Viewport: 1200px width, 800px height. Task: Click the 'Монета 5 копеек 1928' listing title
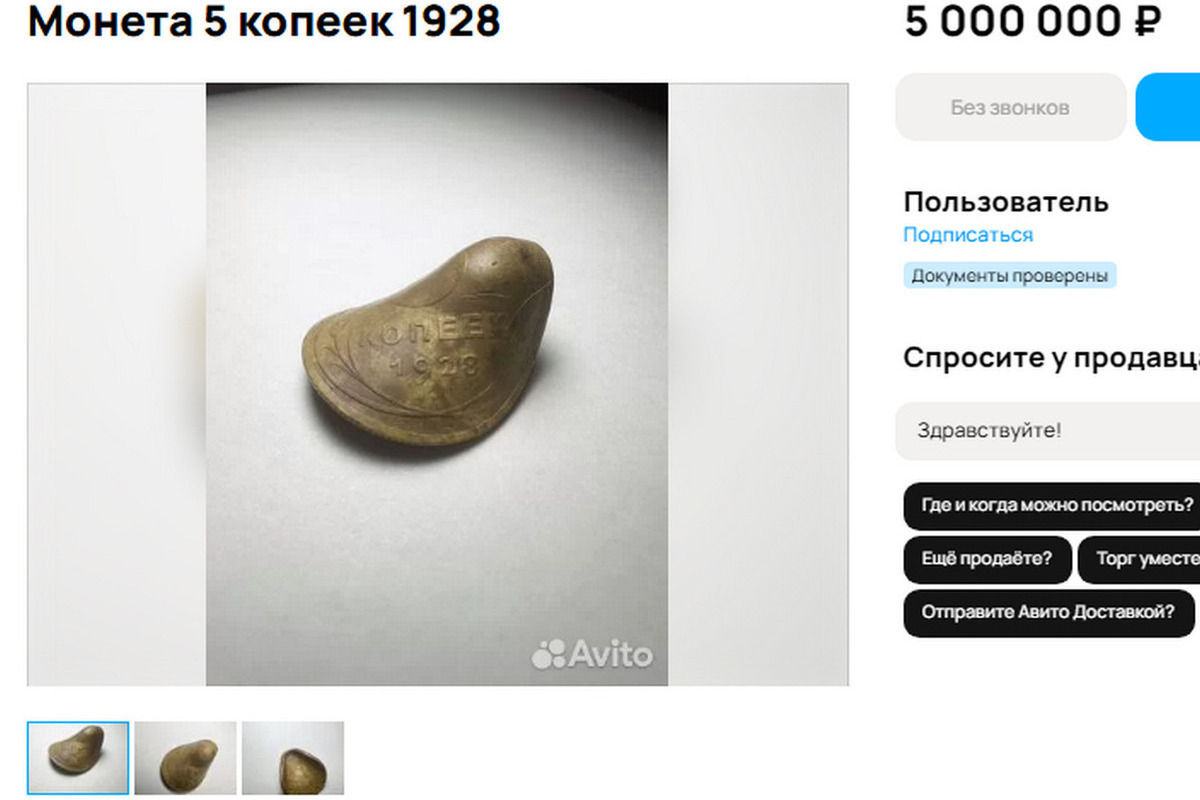click(x=264, y=21)
